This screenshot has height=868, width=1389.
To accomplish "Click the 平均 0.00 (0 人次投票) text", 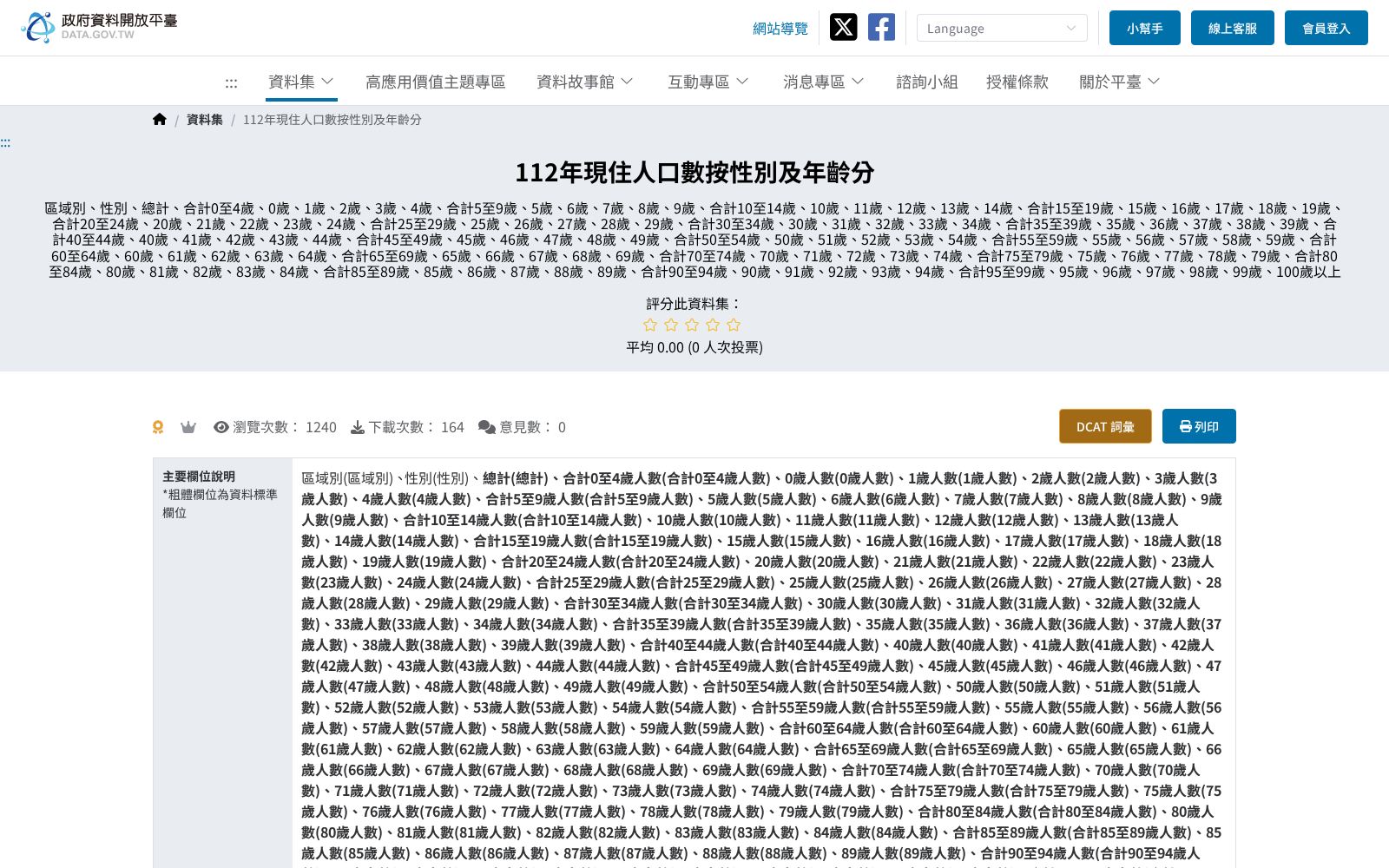I will tap(694, 347).
